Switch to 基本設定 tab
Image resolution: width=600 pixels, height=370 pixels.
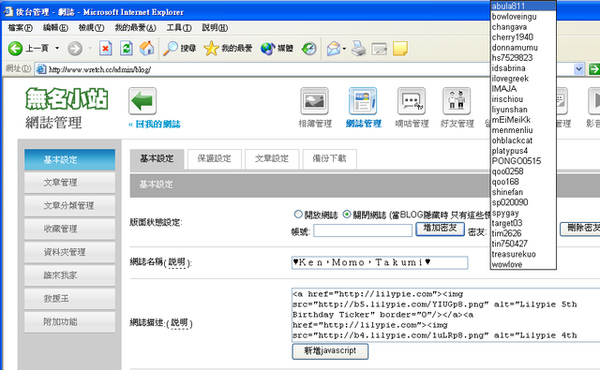pyautogui.click(x=157, y=159)
